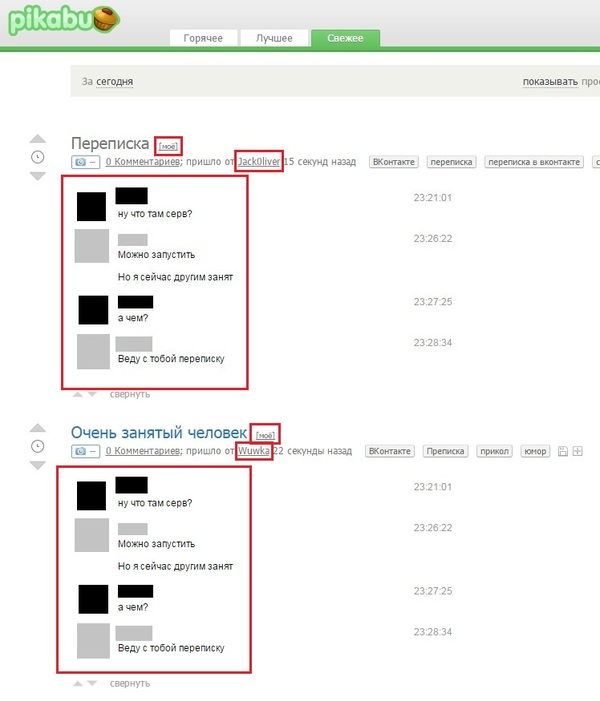Upvote the 'Очень занятый человек' post
Screen dimensions: 600x701
[38, 428]
